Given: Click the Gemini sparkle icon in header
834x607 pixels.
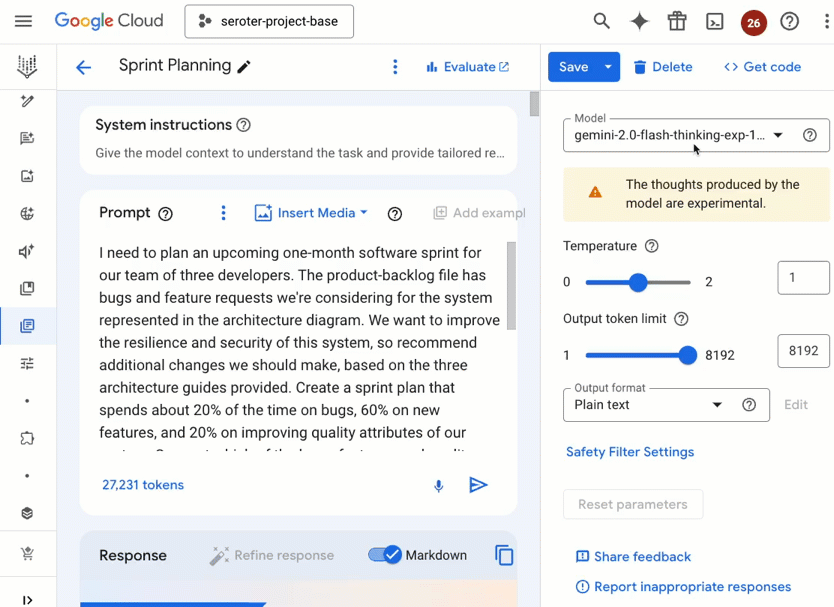Looking at the screenshot, I should click(639, 21).
